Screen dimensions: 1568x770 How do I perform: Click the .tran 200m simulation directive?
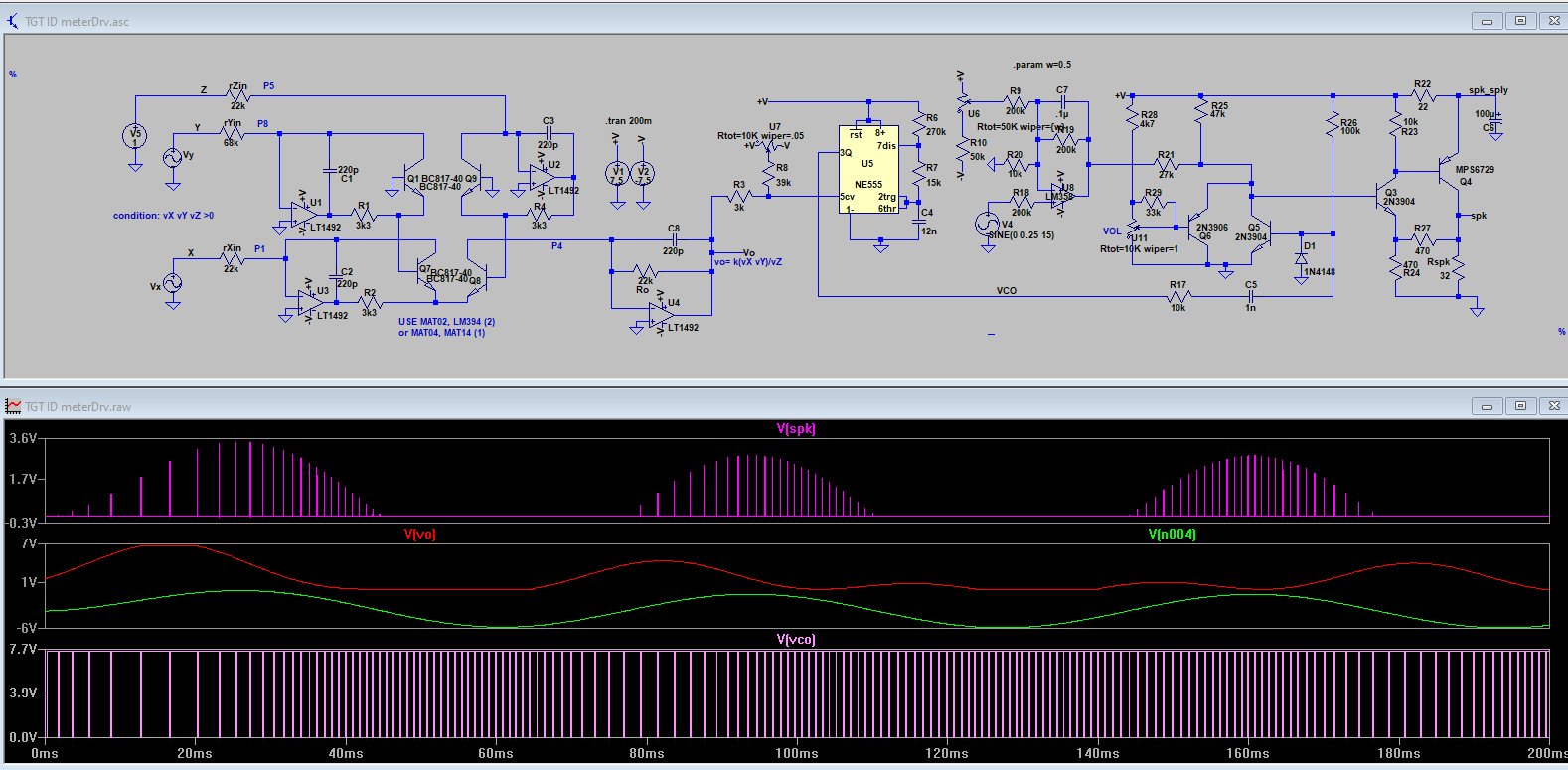(x=629, y=121)
